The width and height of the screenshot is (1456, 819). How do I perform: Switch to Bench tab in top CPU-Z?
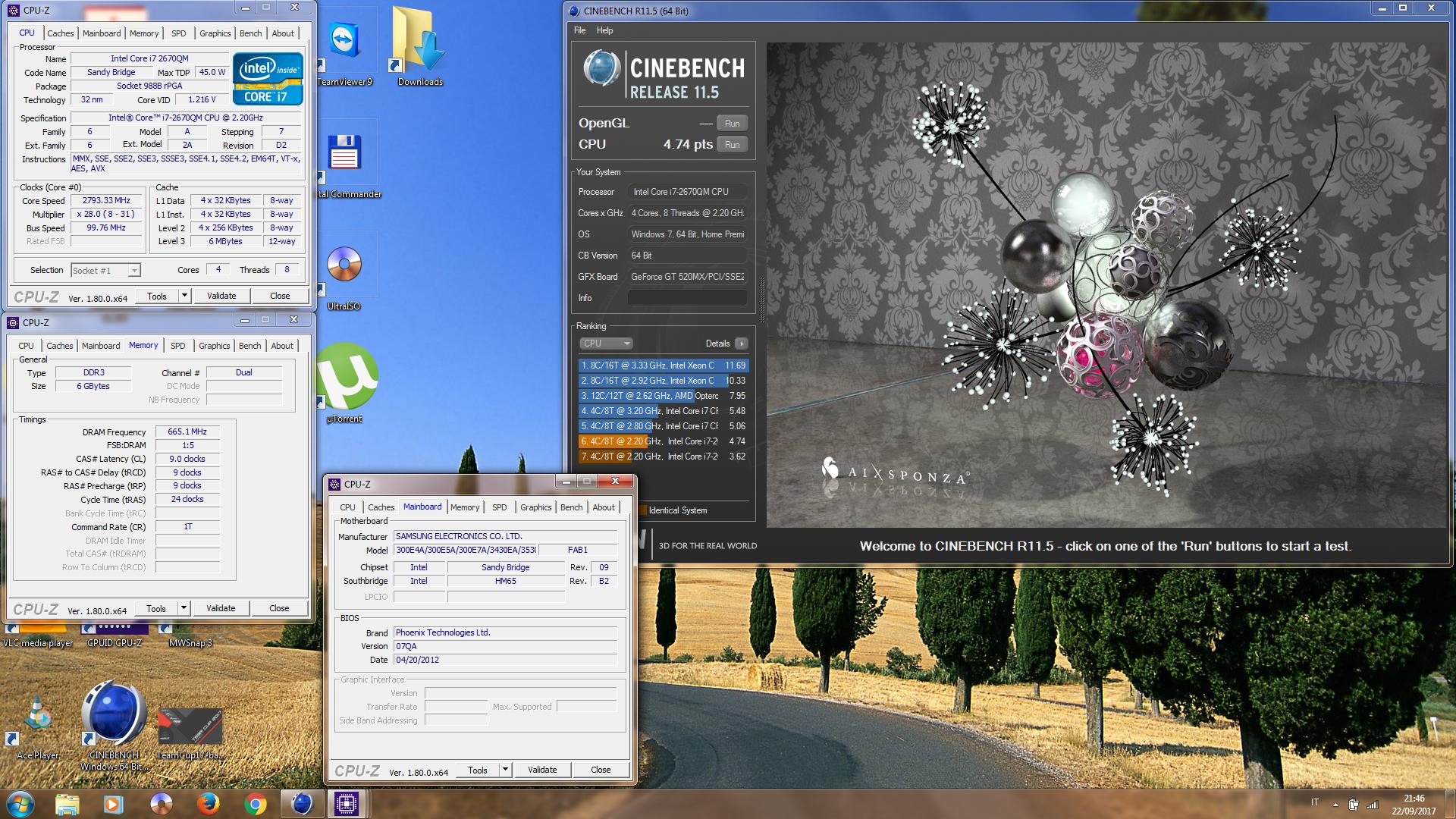tap(250, 33)
